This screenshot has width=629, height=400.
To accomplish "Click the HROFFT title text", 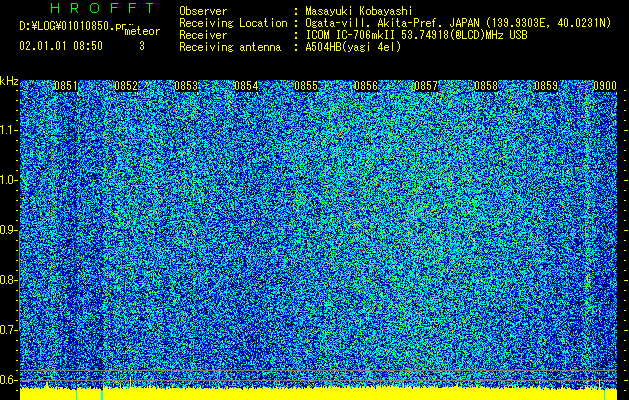I will click(x=103, y=8).
